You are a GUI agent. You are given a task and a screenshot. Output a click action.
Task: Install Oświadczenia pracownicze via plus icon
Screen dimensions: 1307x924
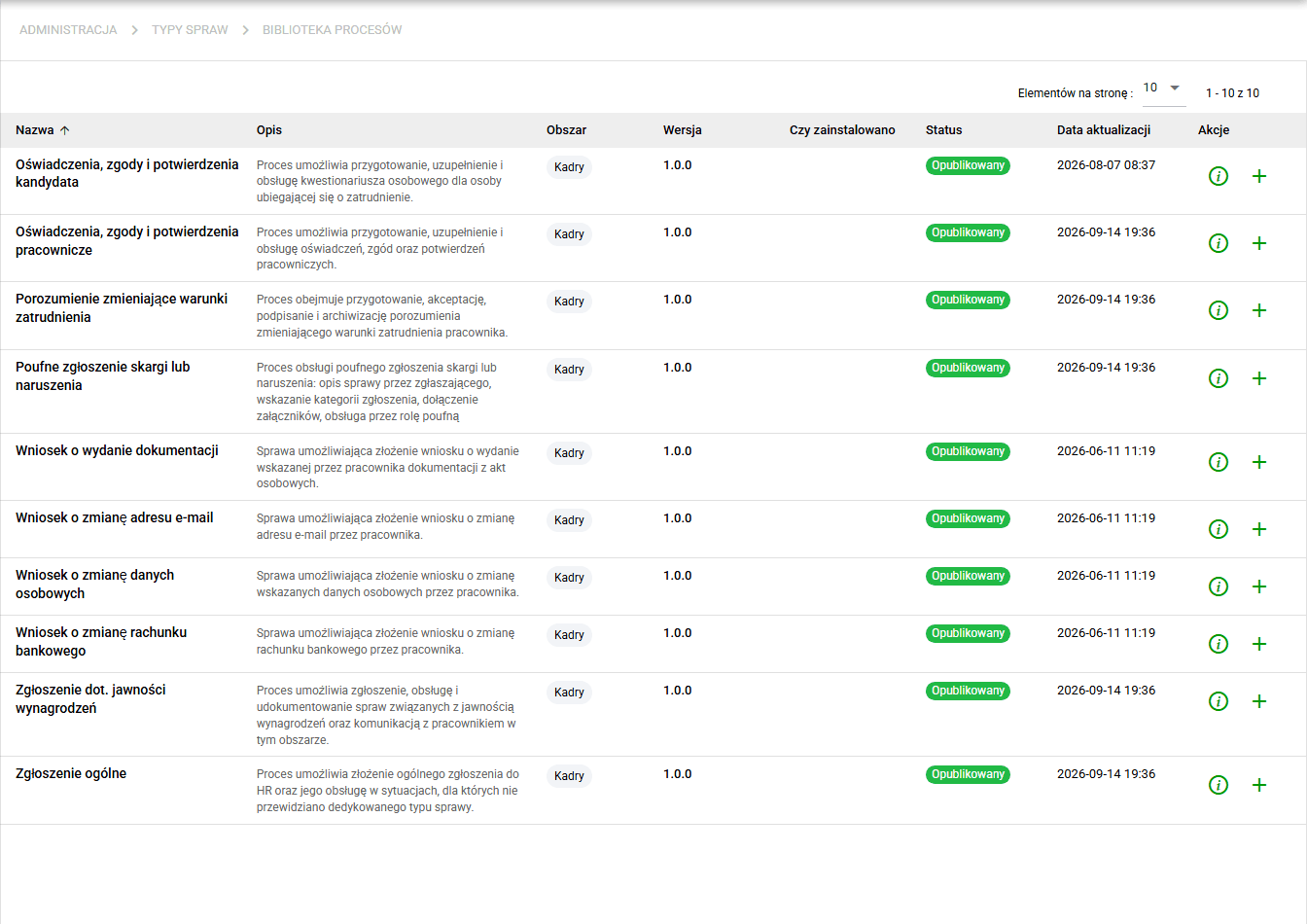1259,243
